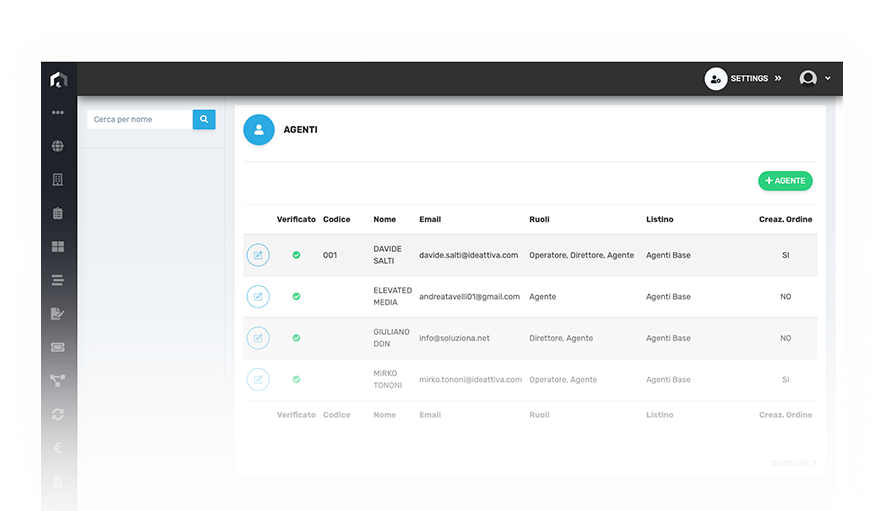Open the globe icon in the sidebar

coord(58,146)
